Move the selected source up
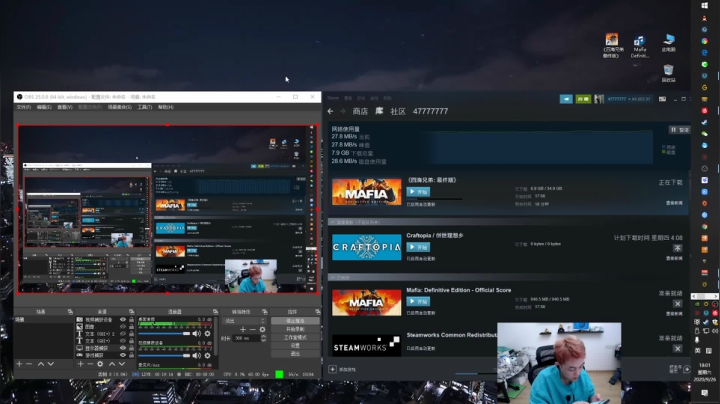Image resolution: width=720 pixels, height=404 pixels. click(x=112, y=364)
